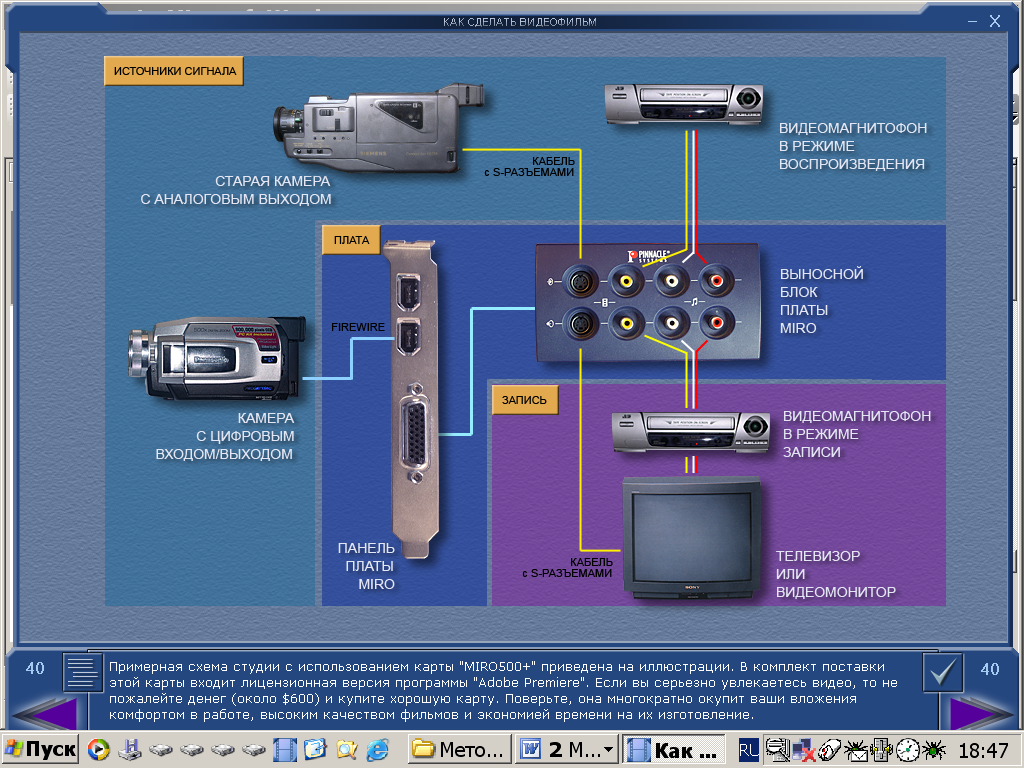The height and width of the screenshot is (768, 1024).
Task: Close the КАК СДЕЛАТЬ ВИДЕОФИЛЬМ window
Action: click(x=995, y=22)
